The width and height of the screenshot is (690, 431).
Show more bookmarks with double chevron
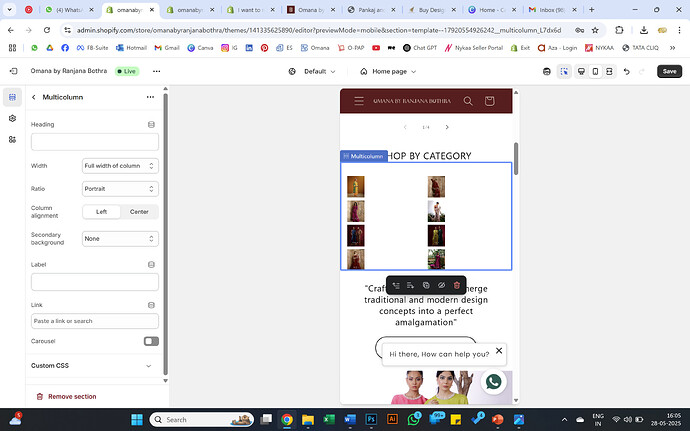point(672,48)
